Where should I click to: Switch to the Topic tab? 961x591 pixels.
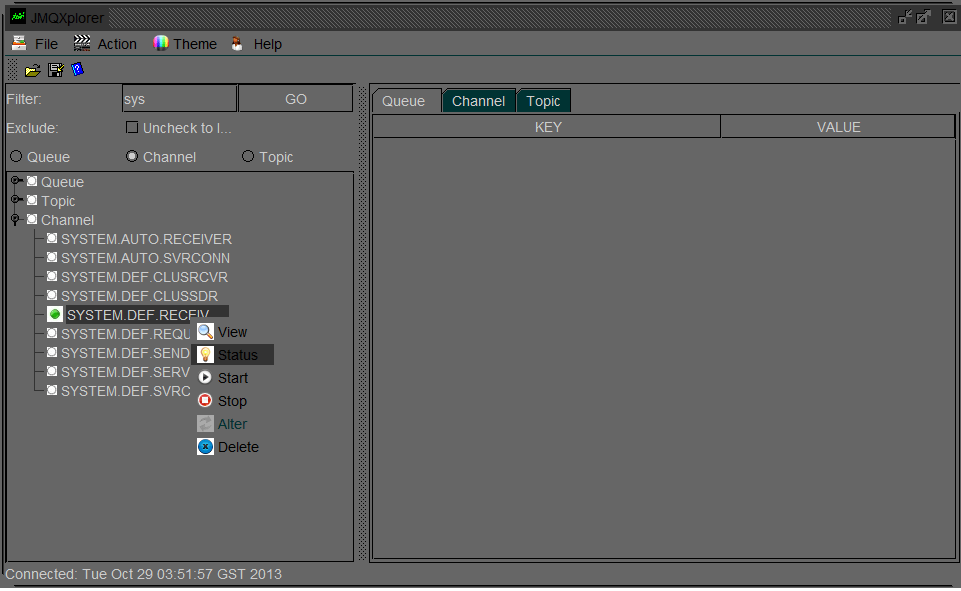[543, 100]
